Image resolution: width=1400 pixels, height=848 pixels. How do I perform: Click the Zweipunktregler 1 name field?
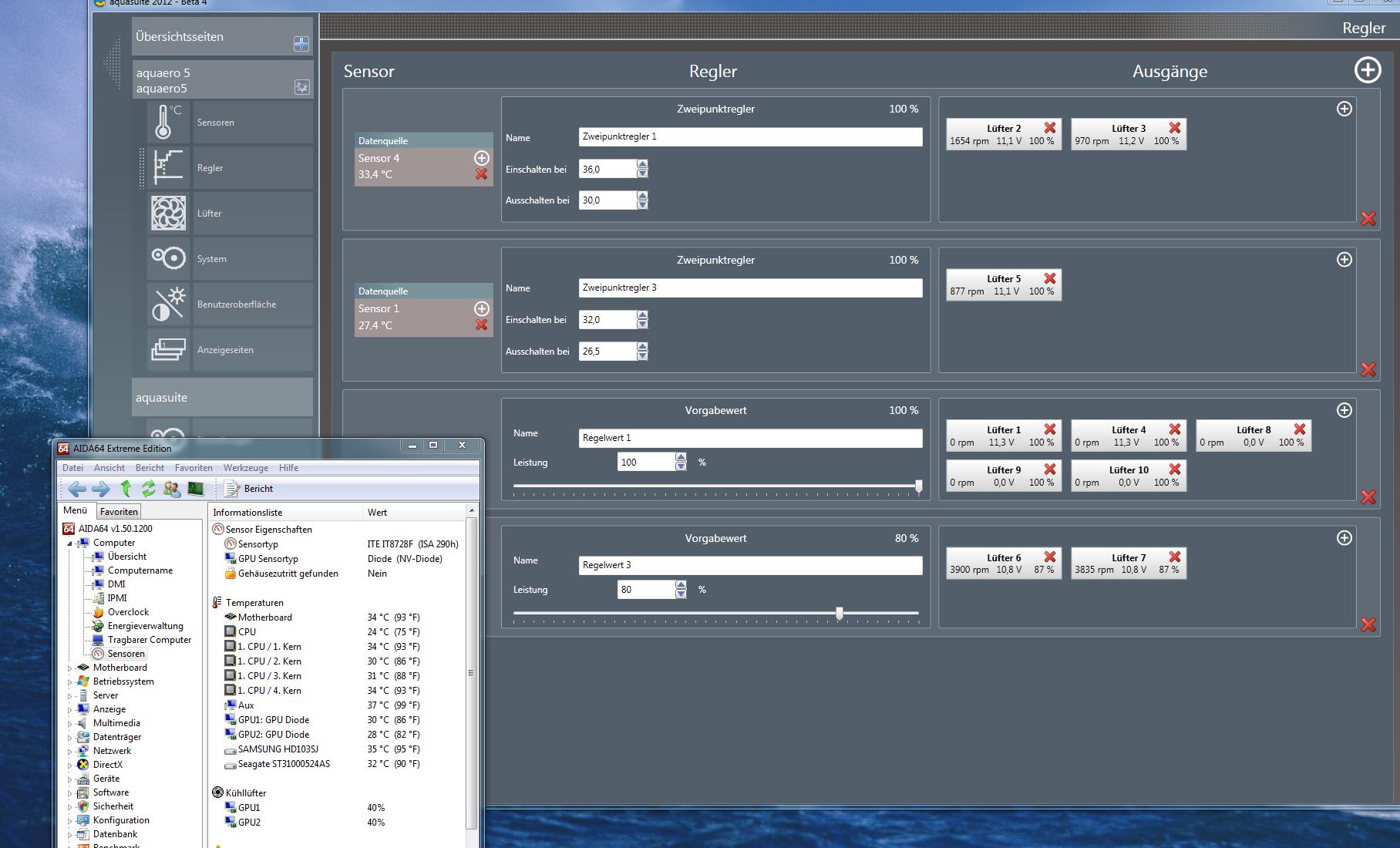pyautogui.click(x=749, y=137)
